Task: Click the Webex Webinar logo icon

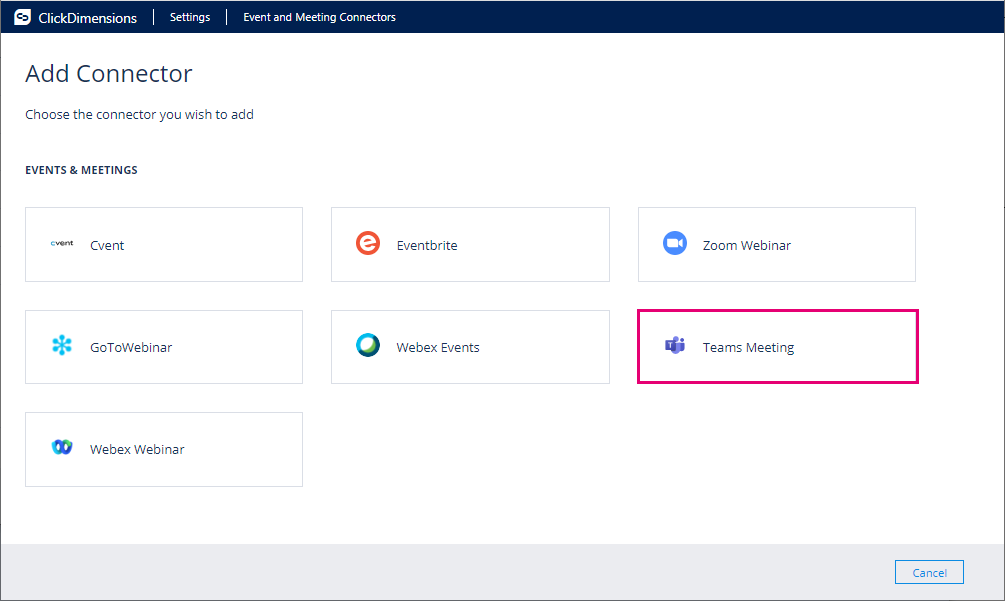Action: click(62, 447)
